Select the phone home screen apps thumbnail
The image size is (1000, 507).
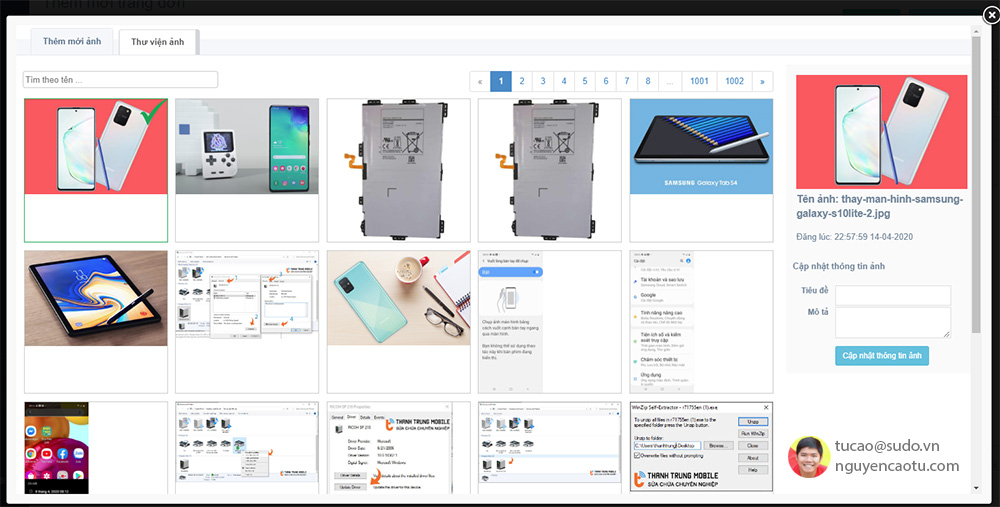[x=96, y=448]
